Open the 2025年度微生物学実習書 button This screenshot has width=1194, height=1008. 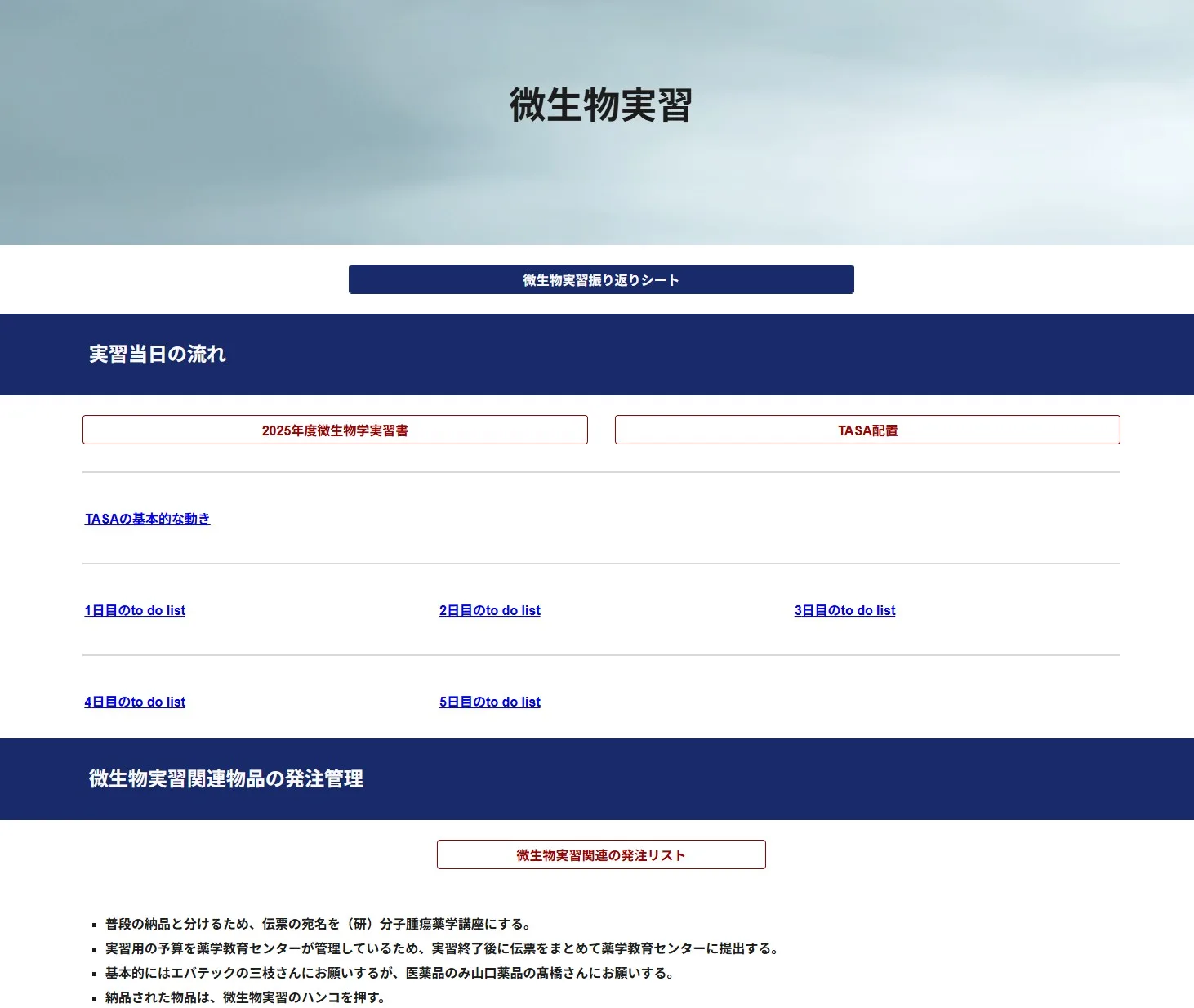tap(335, 430)
